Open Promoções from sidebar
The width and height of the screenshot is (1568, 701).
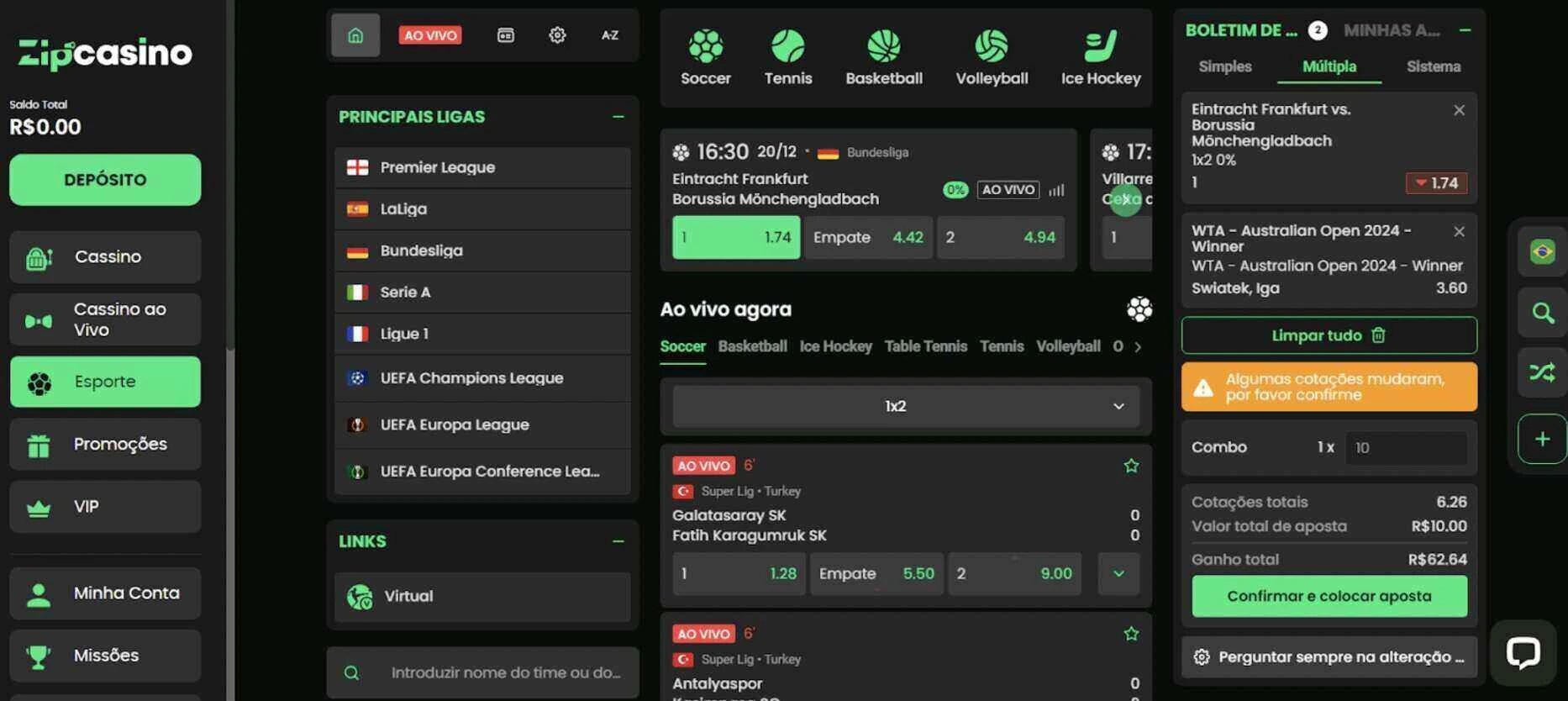[x=105, y=444]
